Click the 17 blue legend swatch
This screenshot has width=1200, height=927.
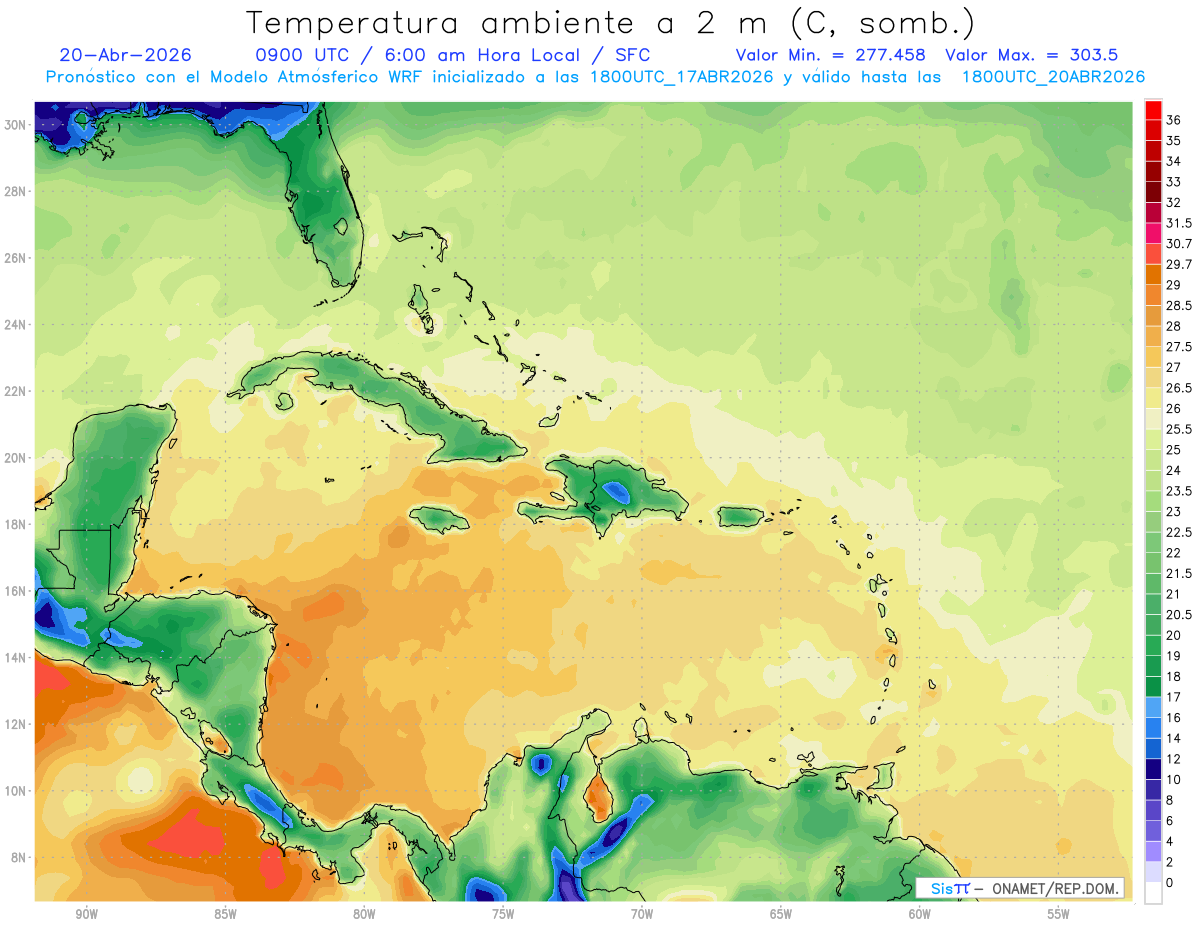tap(1153, 706)
